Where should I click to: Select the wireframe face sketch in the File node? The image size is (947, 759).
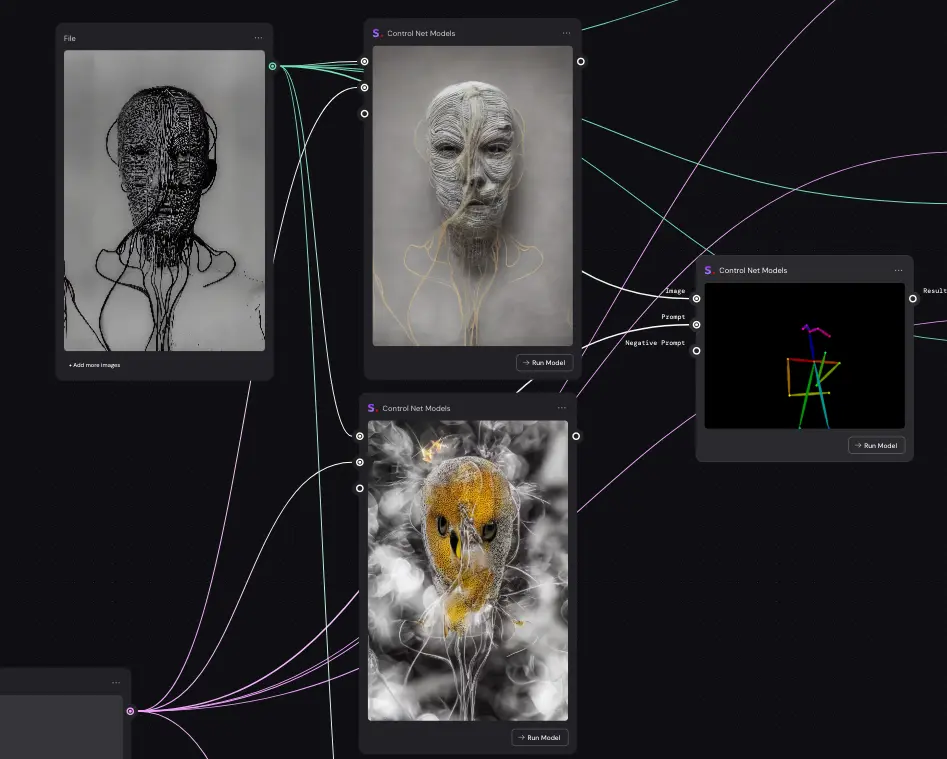[x=164, y=200]
